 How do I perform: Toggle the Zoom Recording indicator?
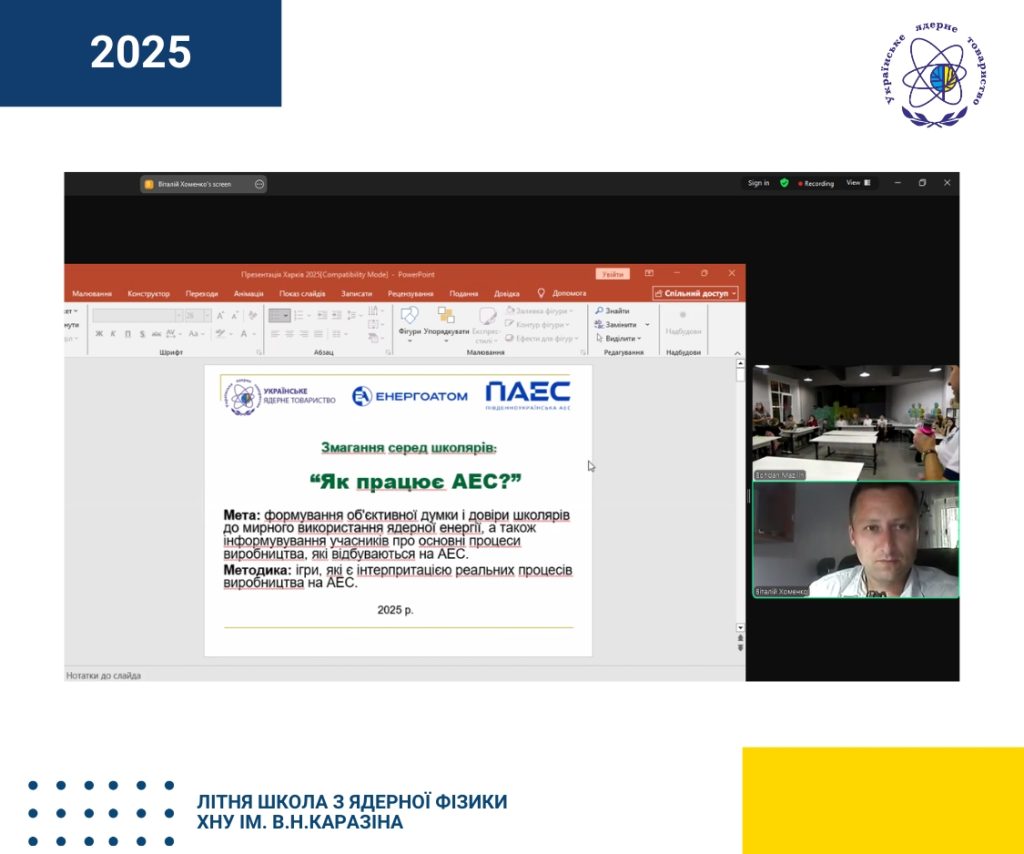[x=816, y=184]
